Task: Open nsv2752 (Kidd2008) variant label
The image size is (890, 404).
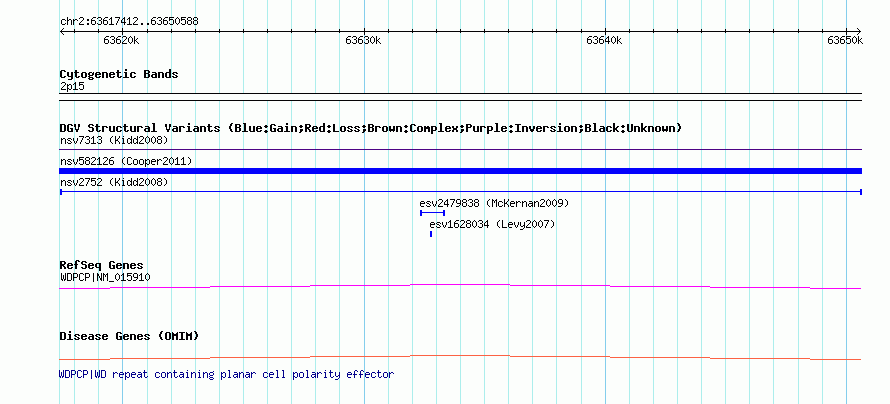Action: (x=114, y=182)
